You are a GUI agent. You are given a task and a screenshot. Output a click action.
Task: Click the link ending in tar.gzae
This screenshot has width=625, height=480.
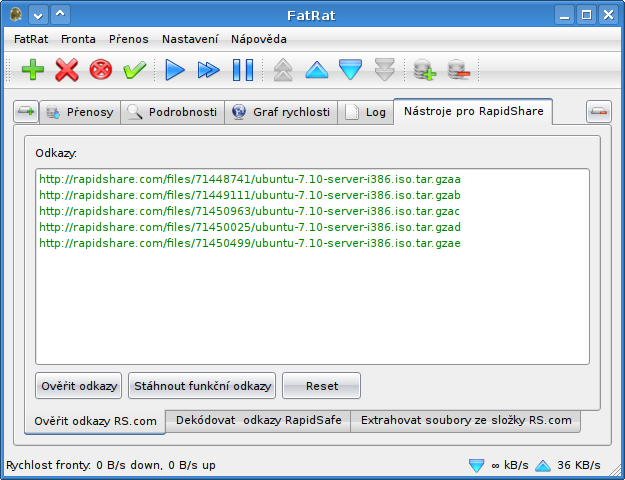coord(250,243)
